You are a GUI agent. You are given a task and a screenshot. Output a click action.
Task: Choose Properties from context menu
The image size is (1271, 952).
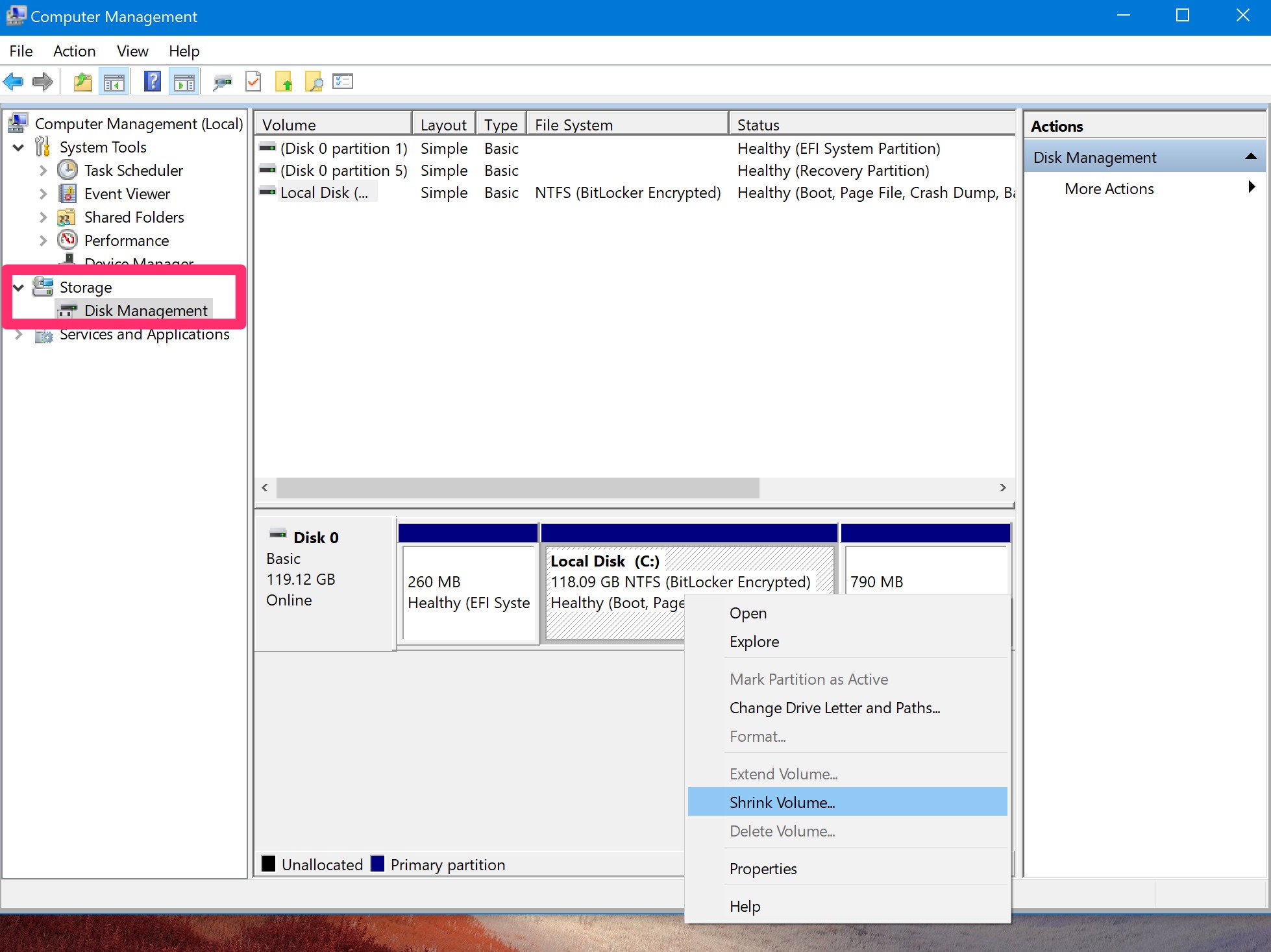(847, 868)
